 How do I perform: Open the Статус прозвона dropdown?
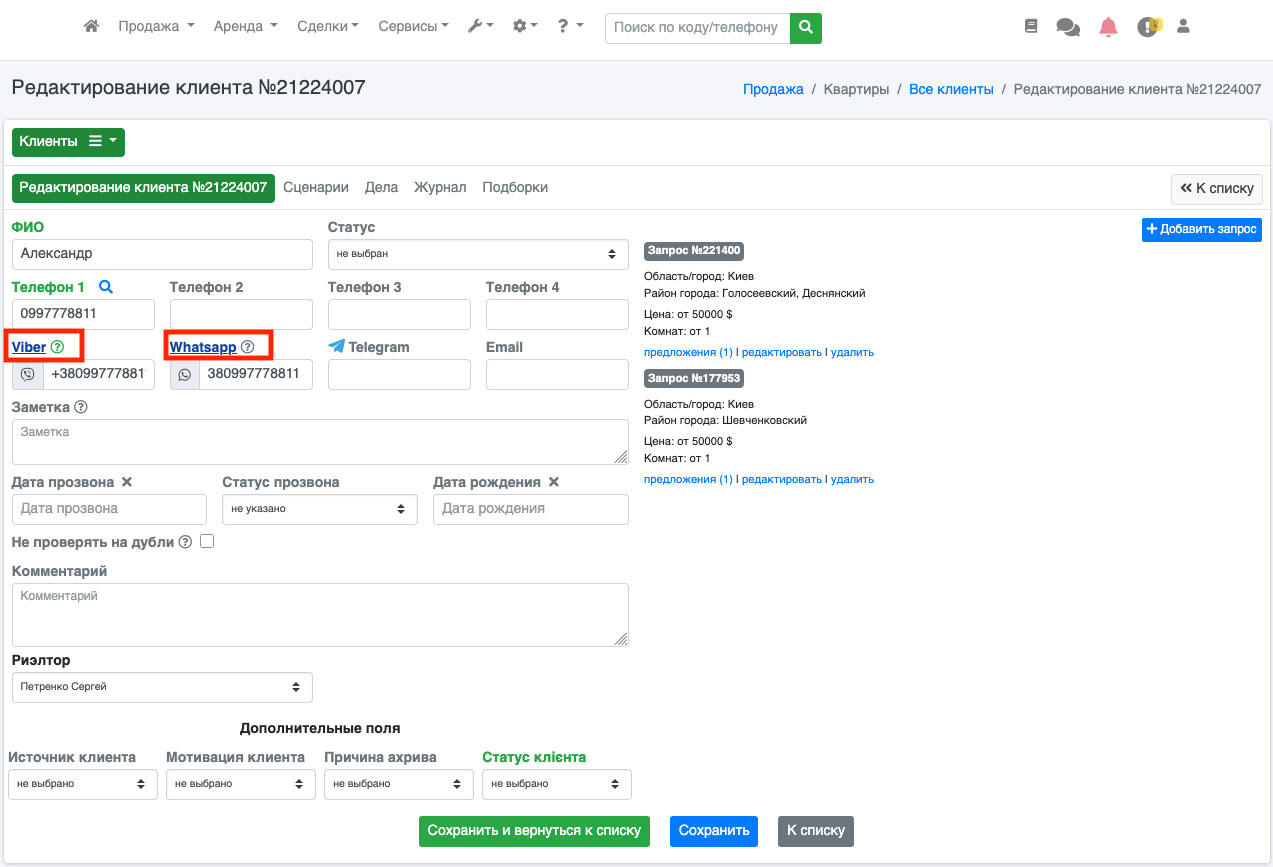coord(319,509)
